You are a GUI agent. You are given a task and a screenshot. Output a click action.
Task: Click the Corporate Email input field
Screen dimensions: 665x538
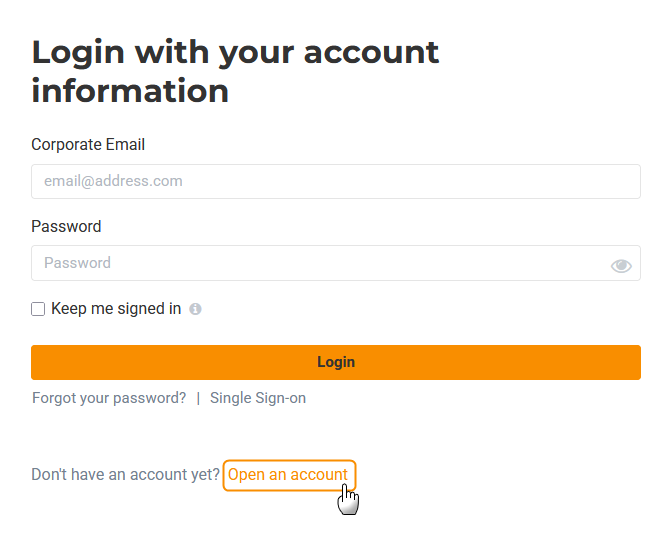(335, 182)
